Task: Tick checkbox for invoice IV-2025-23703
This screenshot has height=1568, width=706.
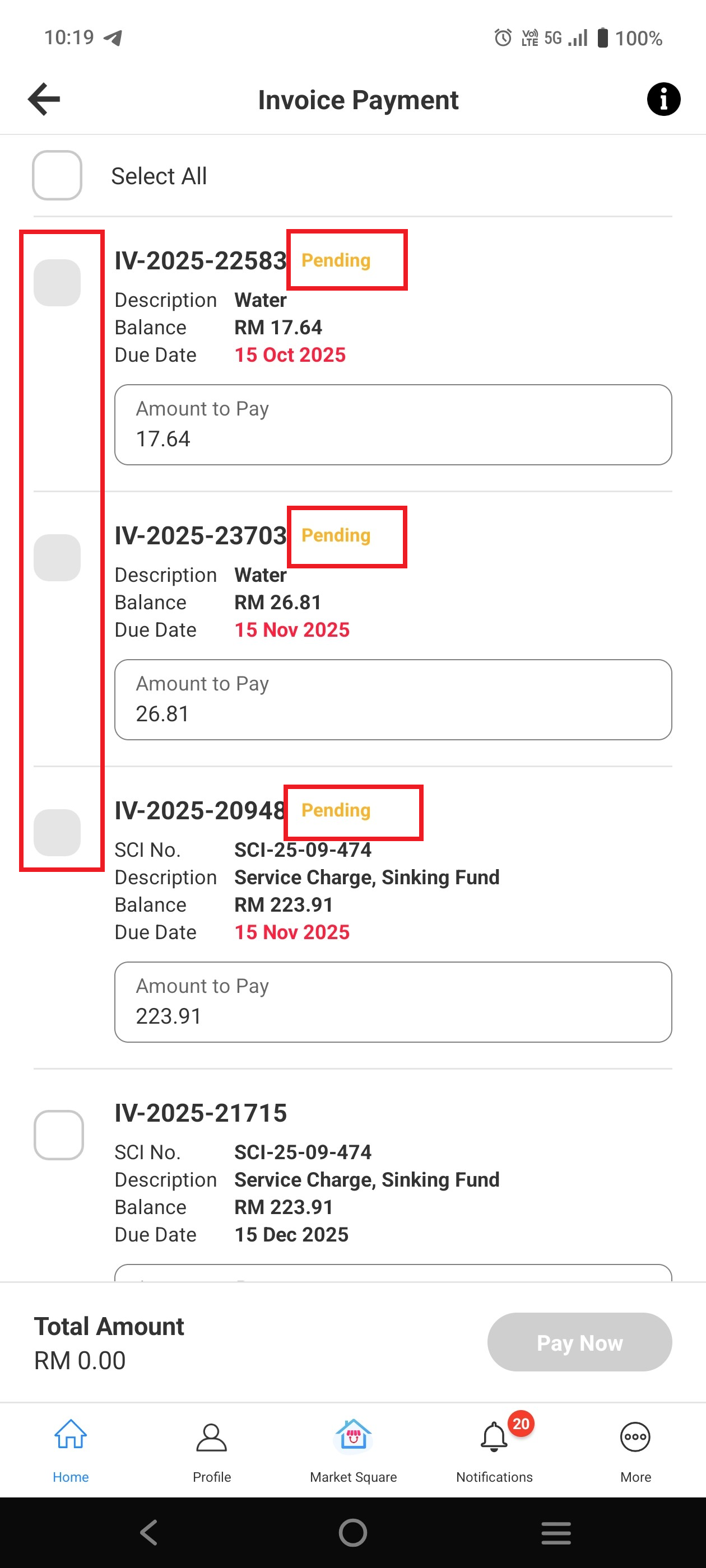Action: (57, 558)
